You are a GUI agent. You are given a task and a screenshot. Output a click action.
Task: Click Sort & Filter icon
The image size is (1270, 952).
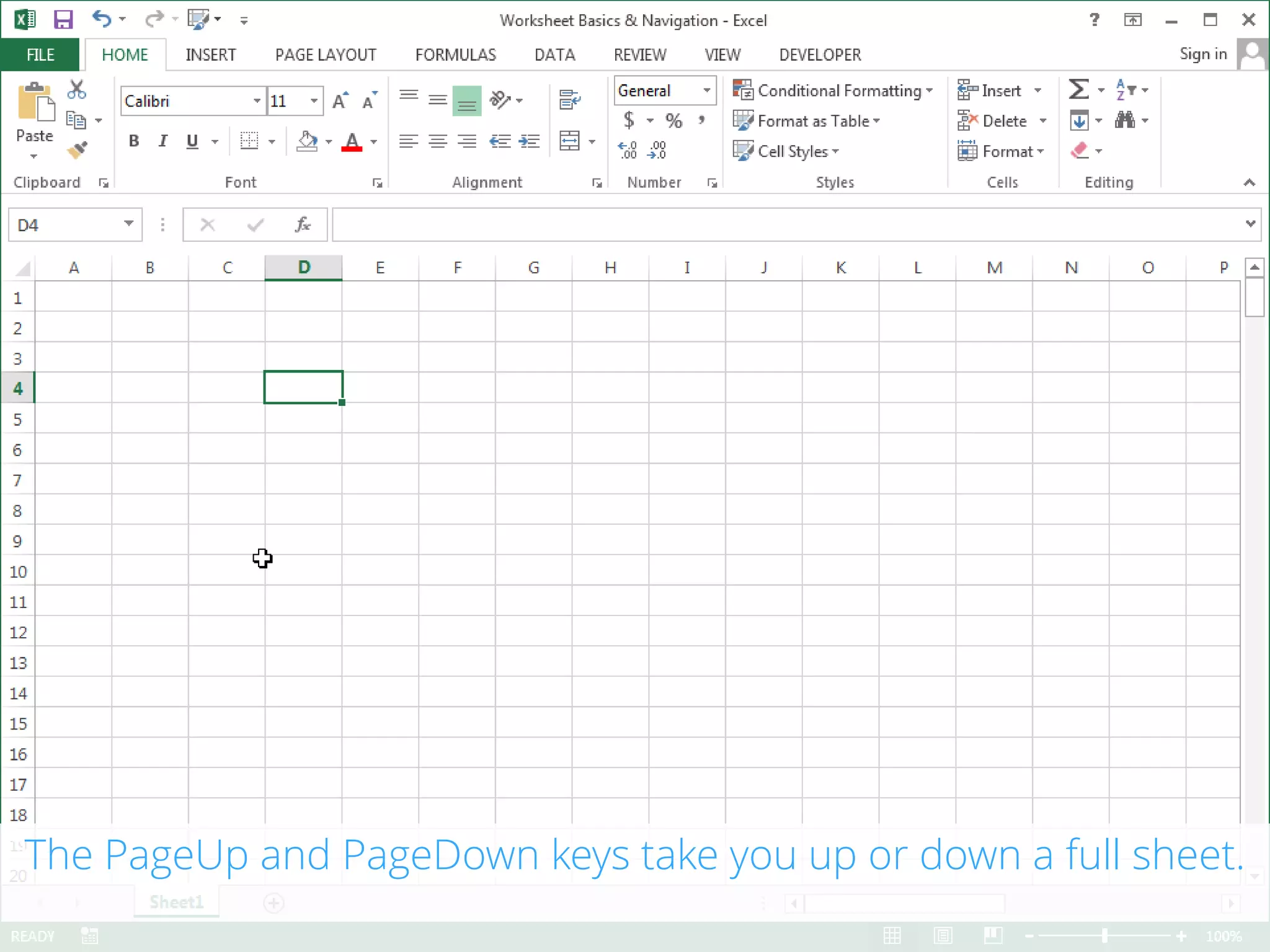click(x=1126, y=89)
